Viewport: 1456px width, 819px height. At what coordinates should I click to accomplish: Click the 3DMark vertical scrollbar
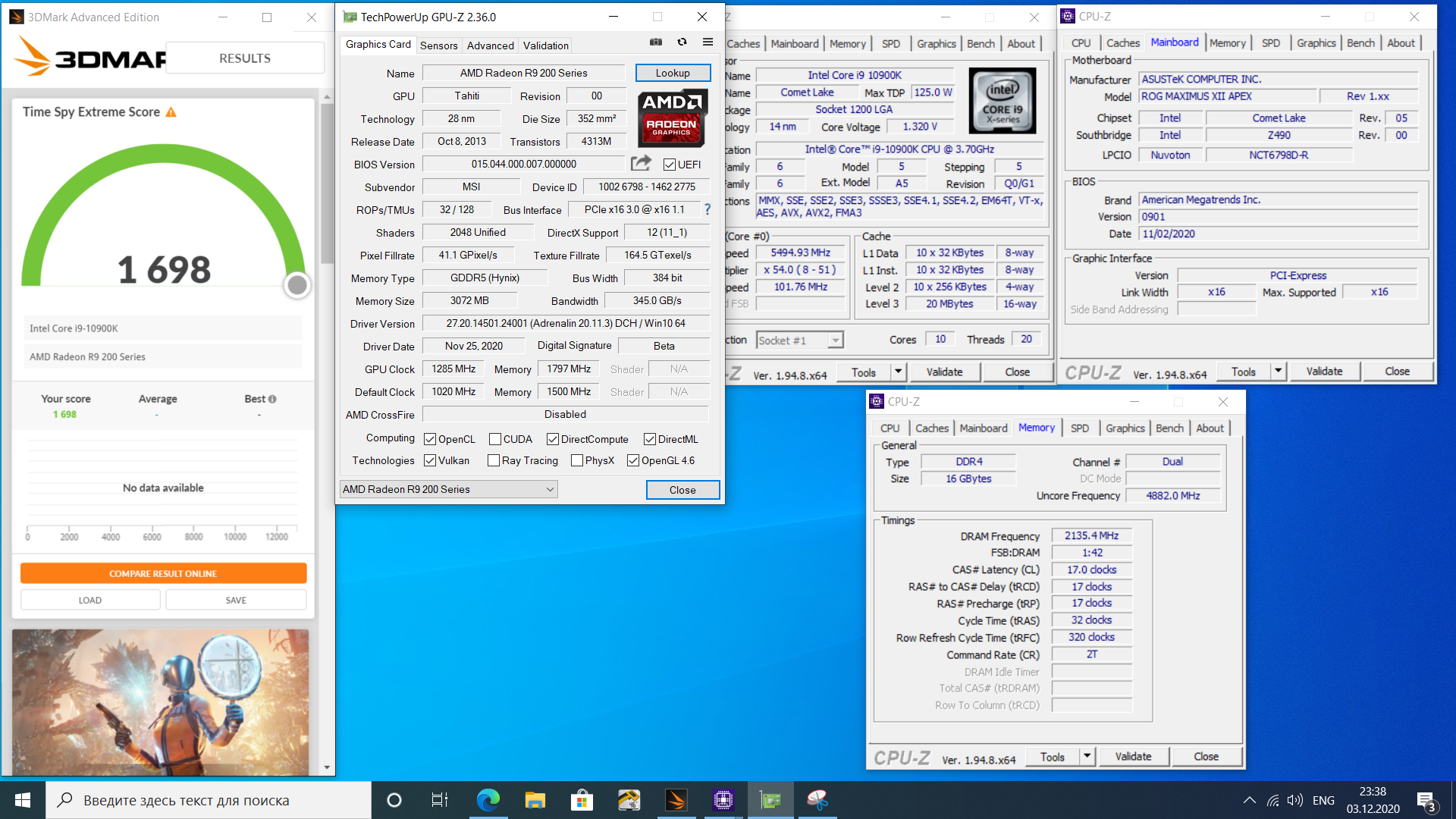[327, 182]
